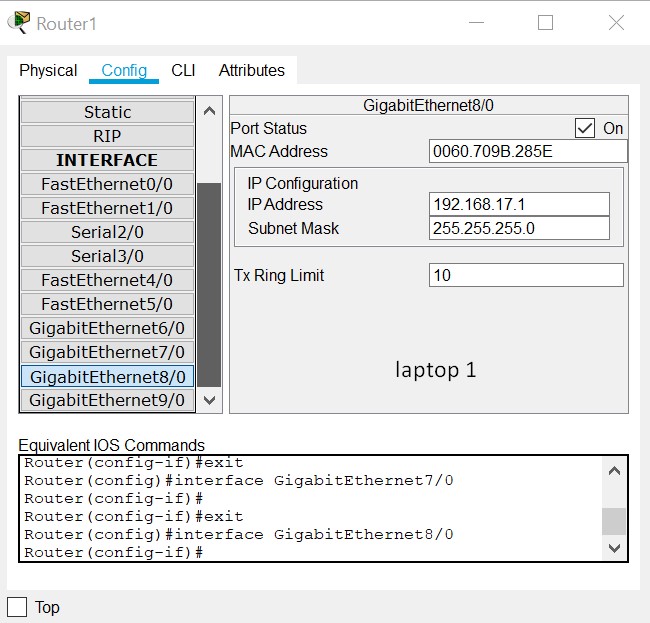Image resolution: width=650 pixels, height=623 pixels.
Task: Select interface Serial2/0
Action: (107, 232)
